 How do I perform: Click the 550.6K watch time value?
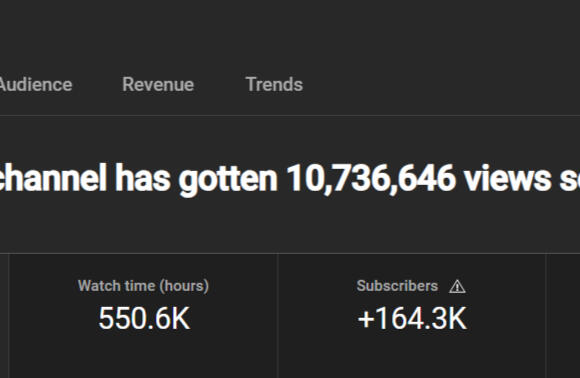pyautogui.click(x=144, y=318)
